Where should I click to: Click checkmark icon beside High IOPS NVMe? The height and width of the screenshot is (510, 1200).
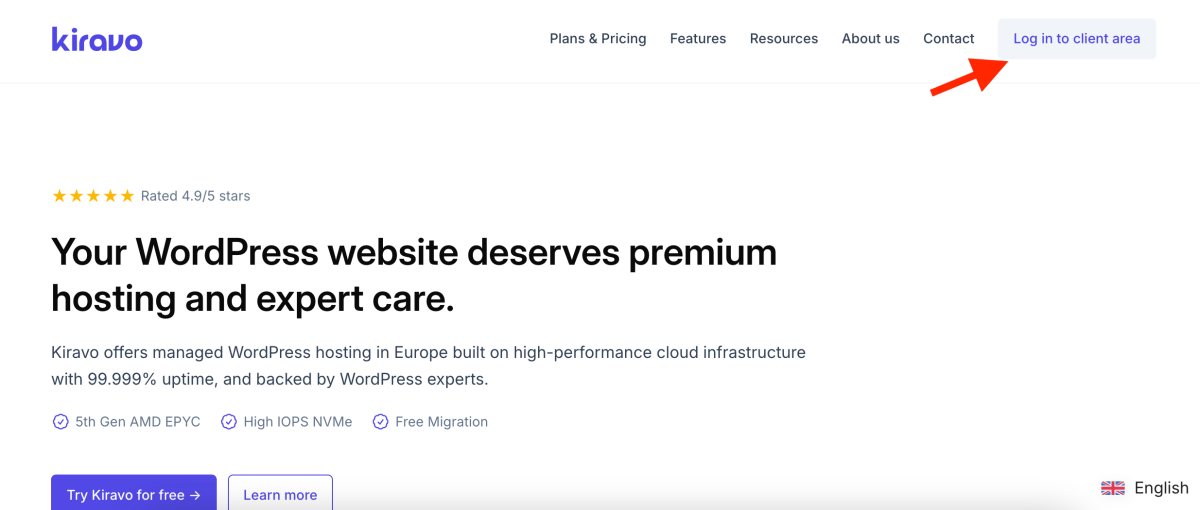tap(229, 422)
